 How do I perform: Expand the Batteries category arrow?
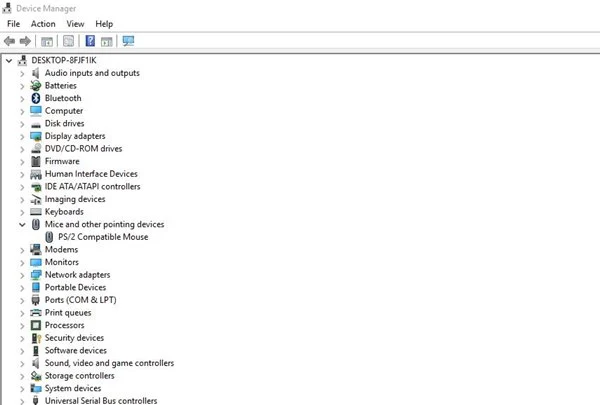(22, 86)
